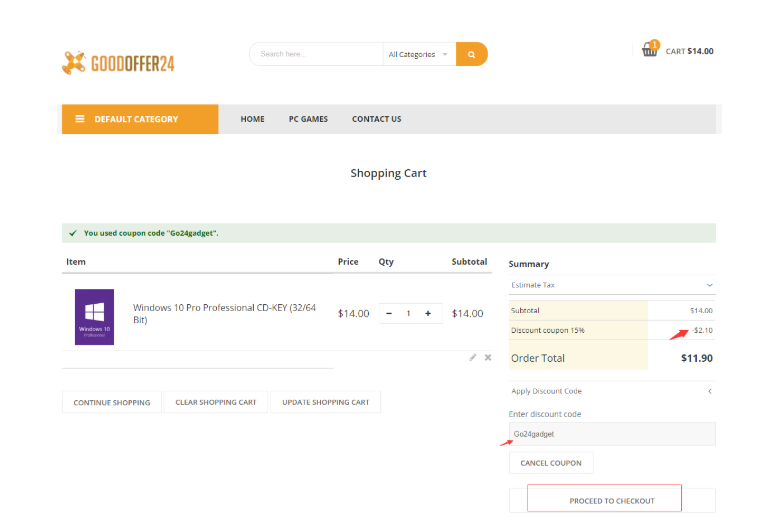Click the Clear Shopping Cart button

(215, 402)
